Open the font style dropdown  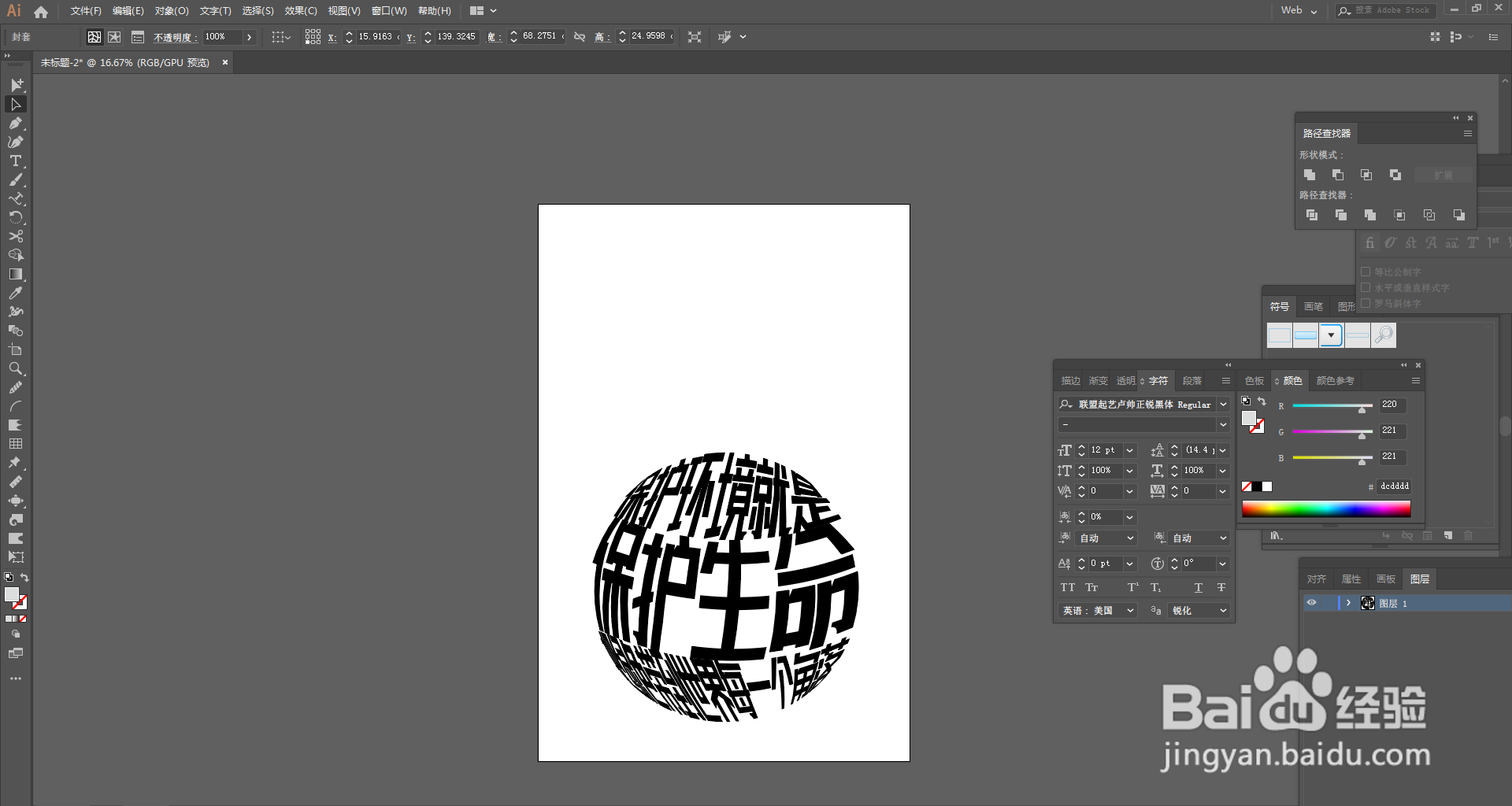[x=1223, y=425]
